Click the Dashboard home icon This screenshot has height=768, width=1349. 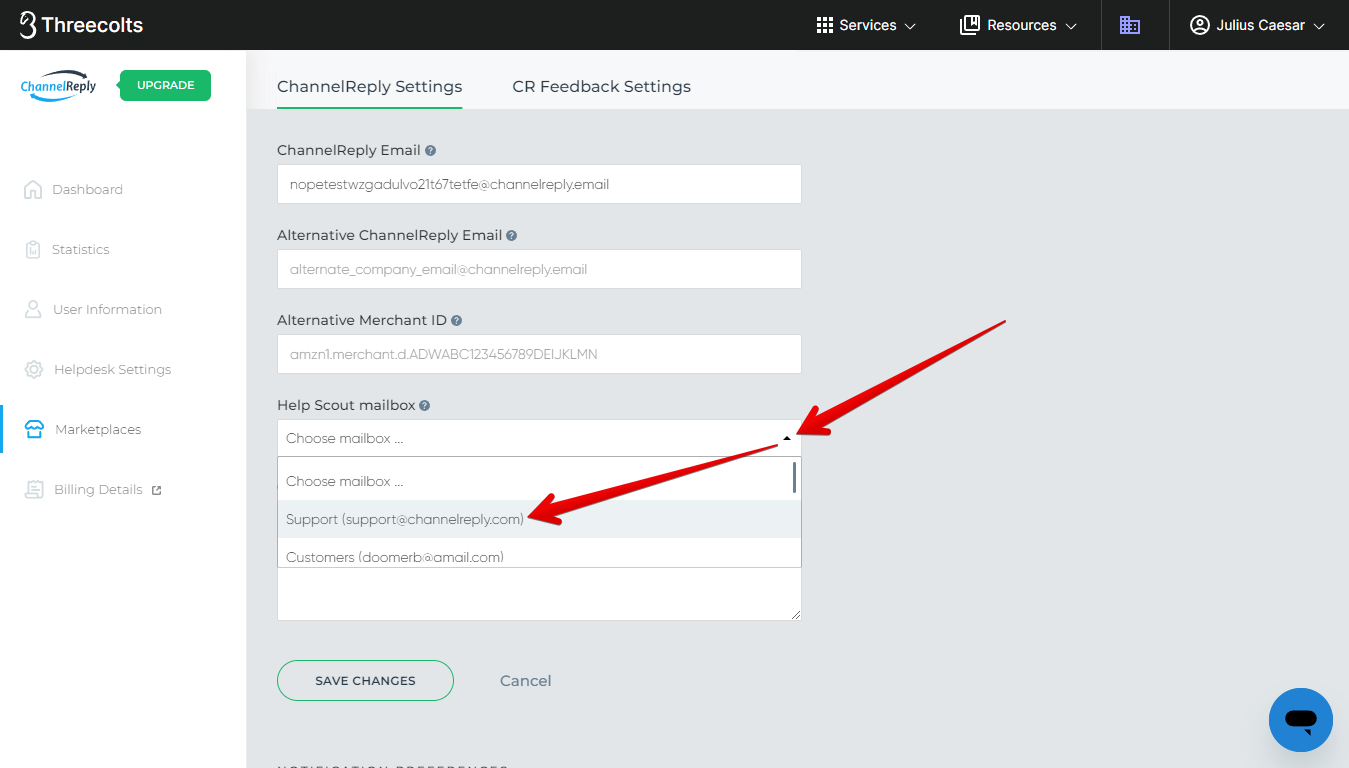(x=33, y=189)
